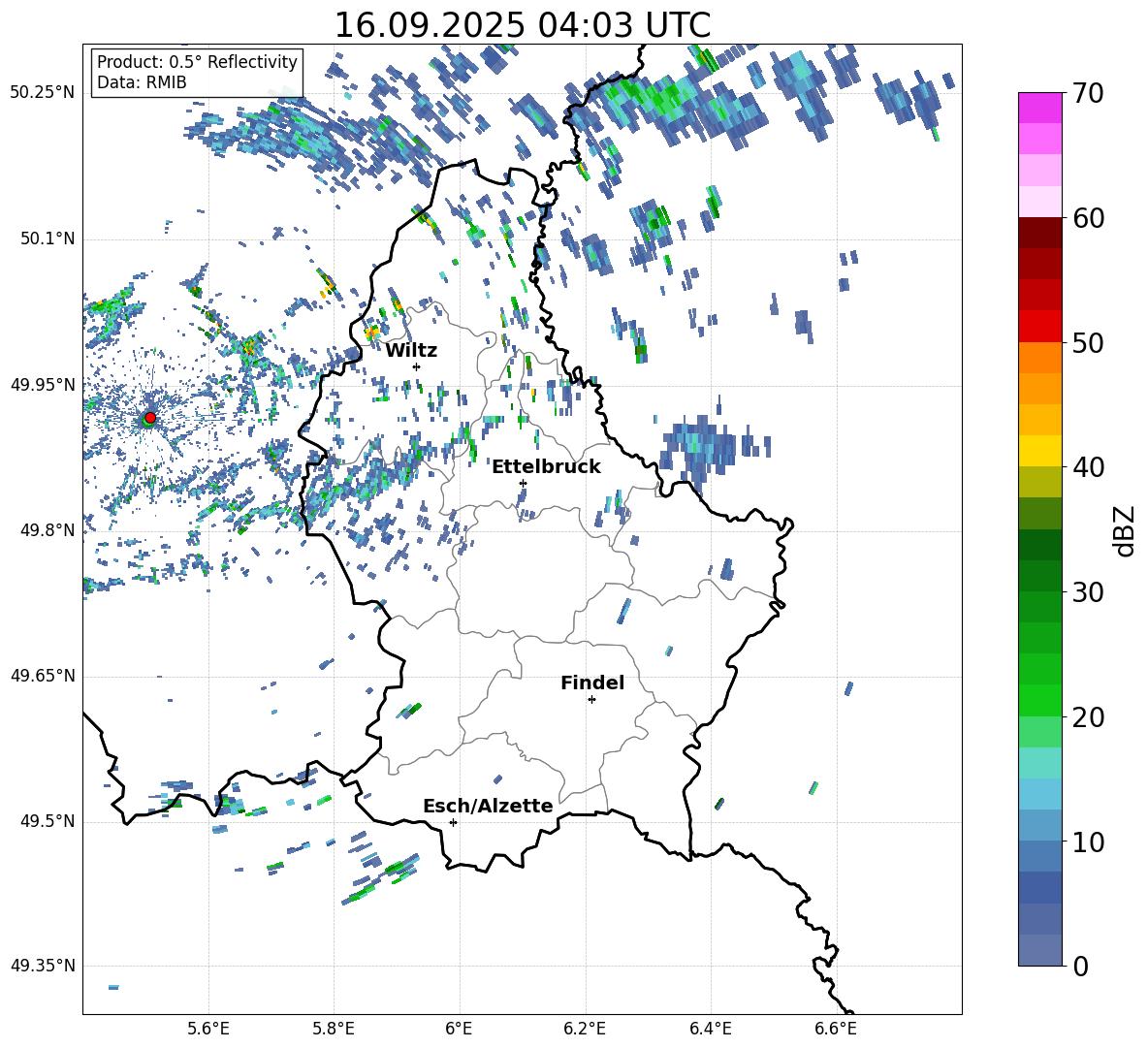The height and width of the screenshot is (1048, 1148).
Task: Click the 49.35°N latitude label
Action: (43, 966)
